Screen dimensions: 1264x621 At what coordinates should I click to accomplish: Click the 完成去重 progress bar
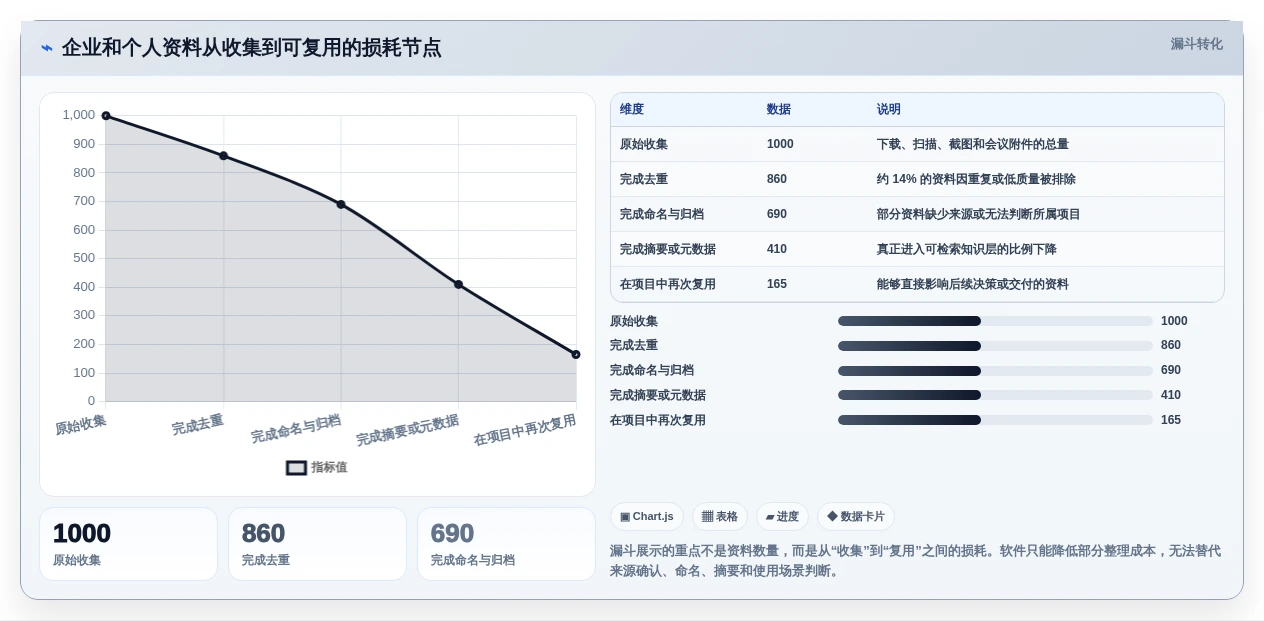[995, 345]
